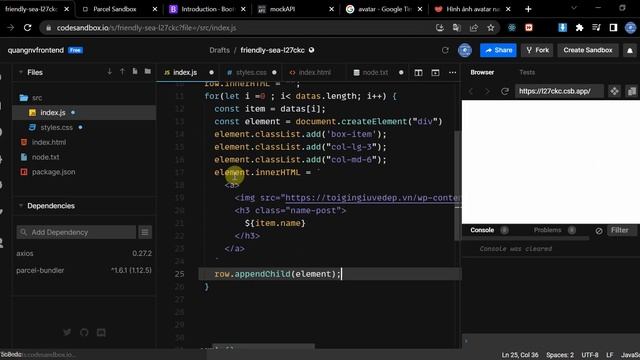Open the notifications bell icon
Screen dimensions: 640x360
click(630, 50)
